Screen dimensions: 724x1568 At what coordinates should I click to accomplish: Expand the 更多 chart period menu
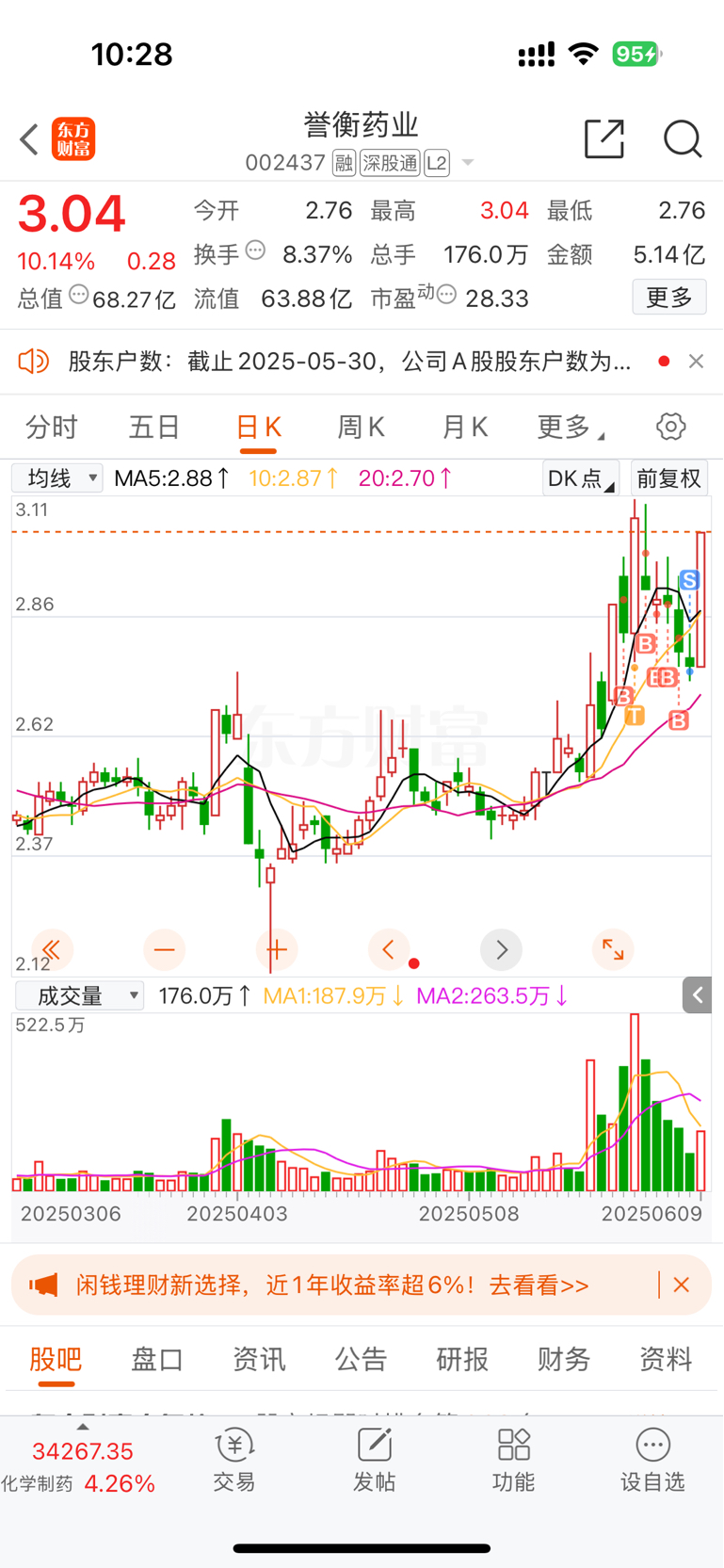click(571, 427)
